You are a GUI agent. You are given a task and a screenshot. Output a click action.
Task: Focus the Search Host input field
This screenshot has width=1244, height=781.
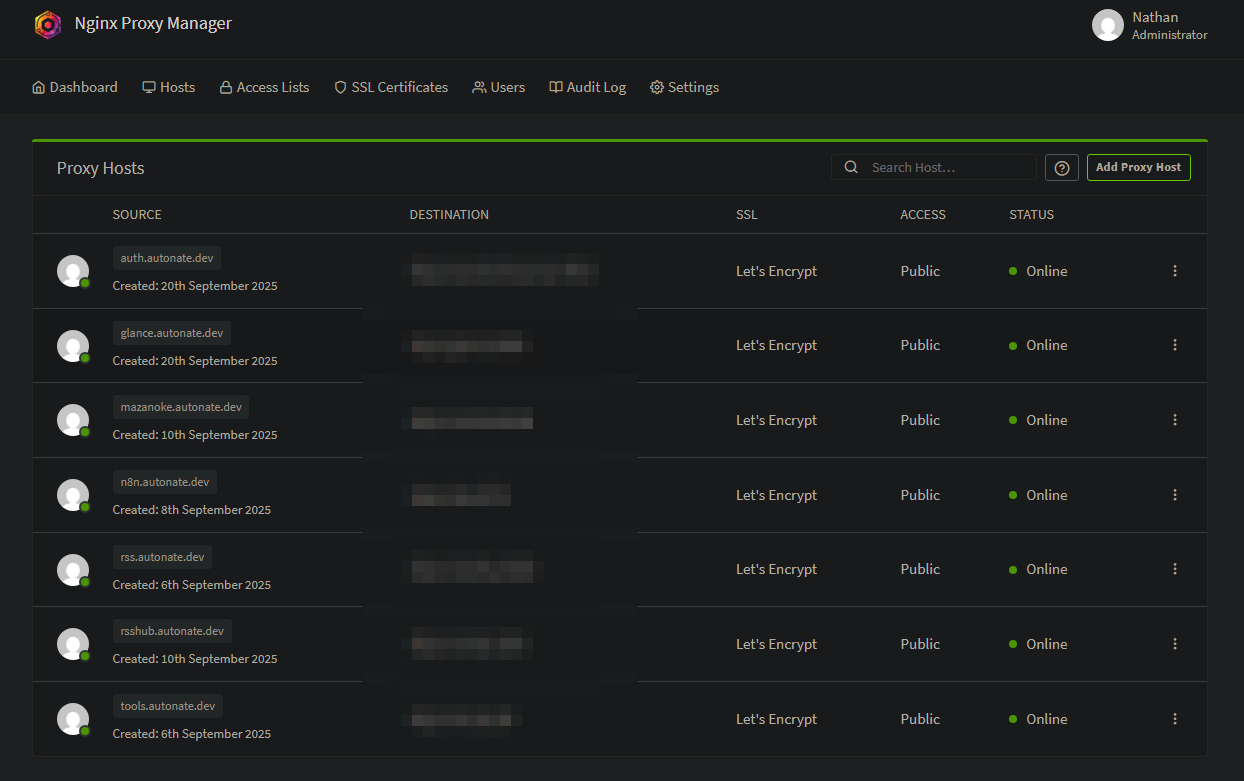coord(945,168)
